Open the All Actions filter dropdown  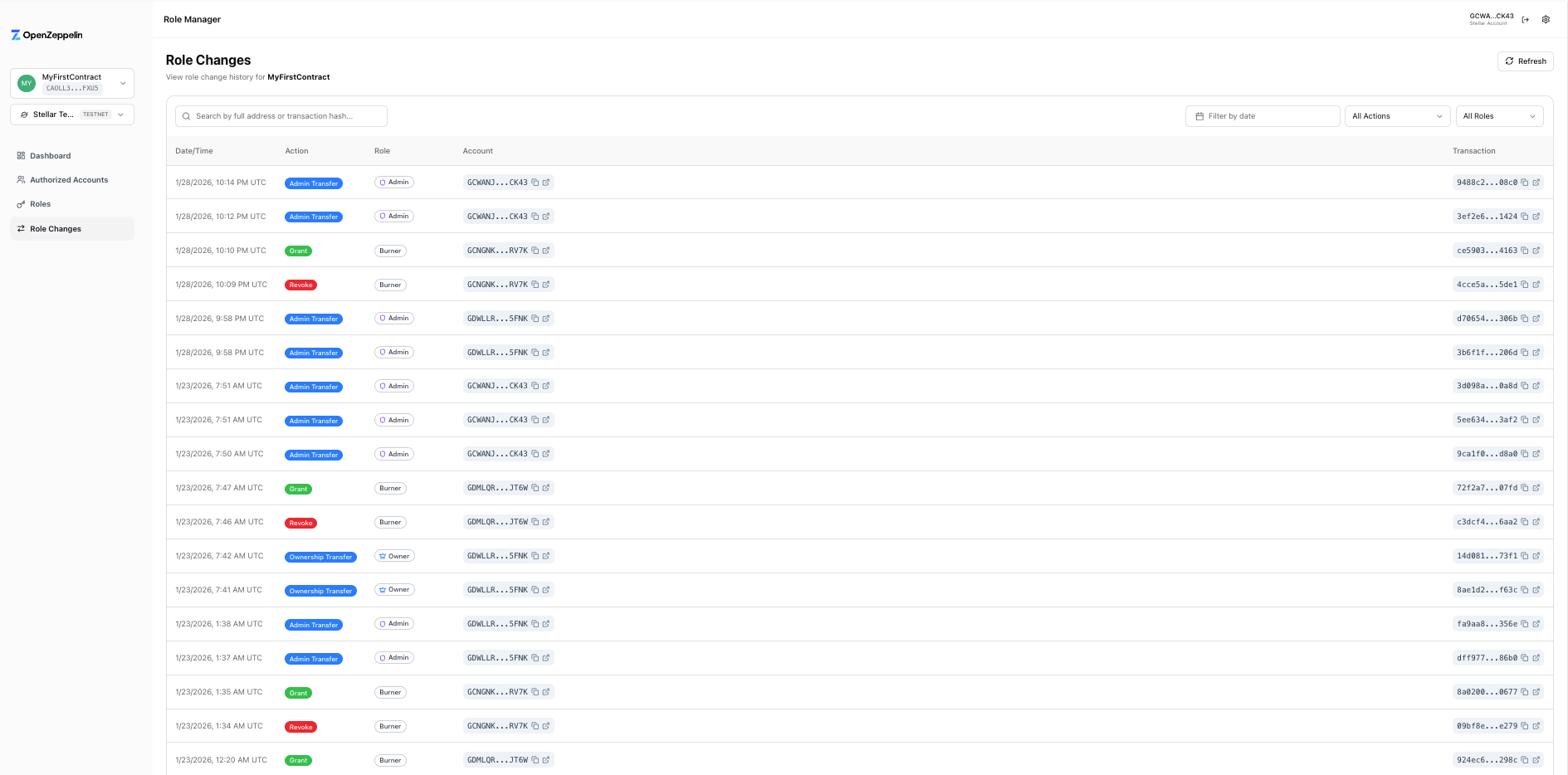tap(1396, 116)
